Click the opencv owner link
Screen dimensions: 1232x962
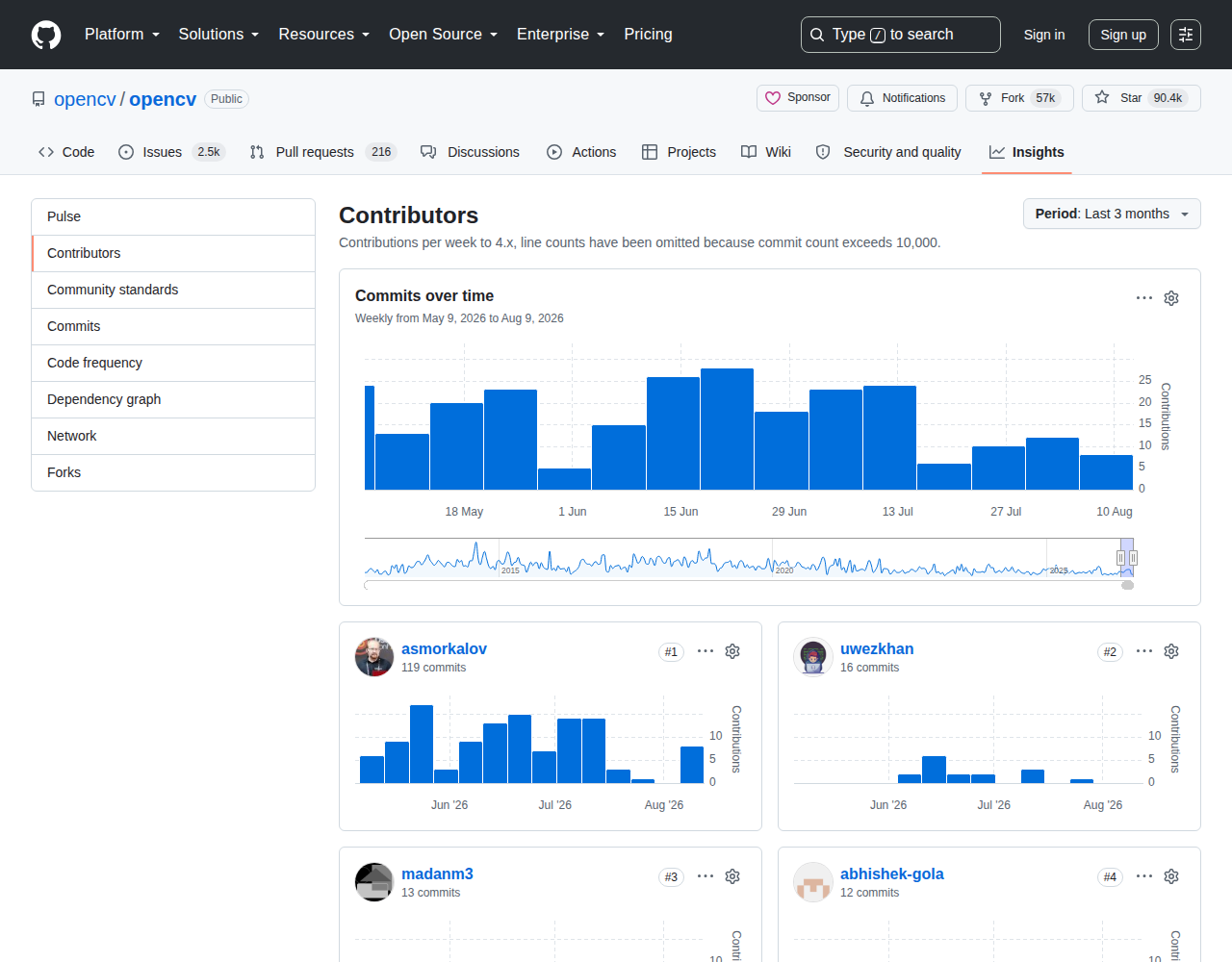[x=85, y=99]
